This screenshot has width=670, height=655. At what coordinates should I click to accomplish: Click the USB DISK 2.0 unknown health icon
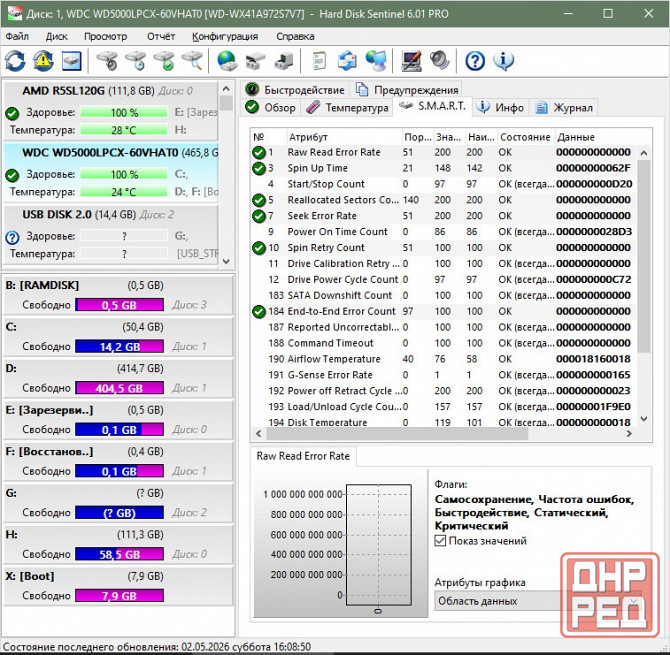[12, 237]
